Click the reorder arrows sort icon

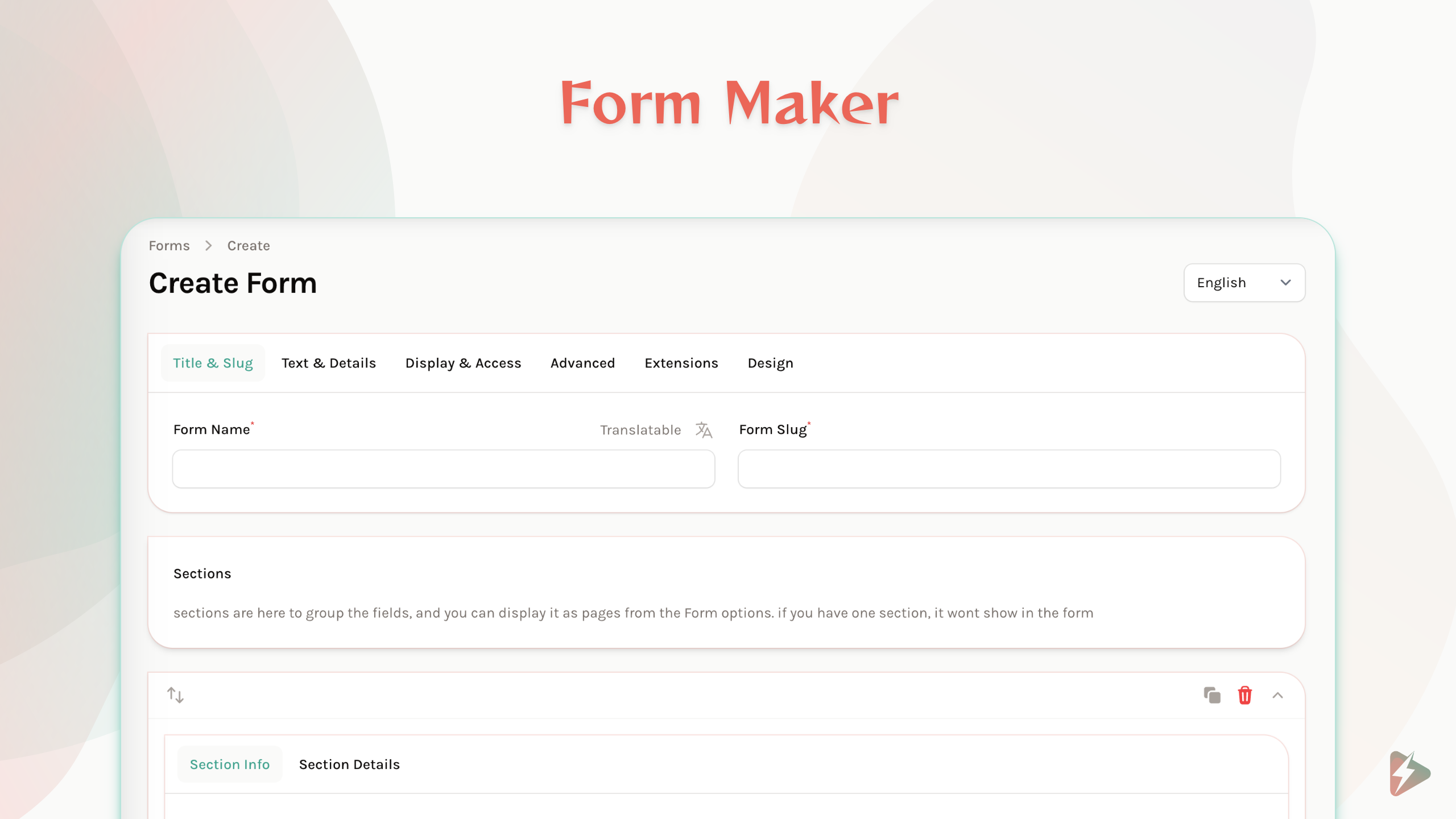(175, 695)
